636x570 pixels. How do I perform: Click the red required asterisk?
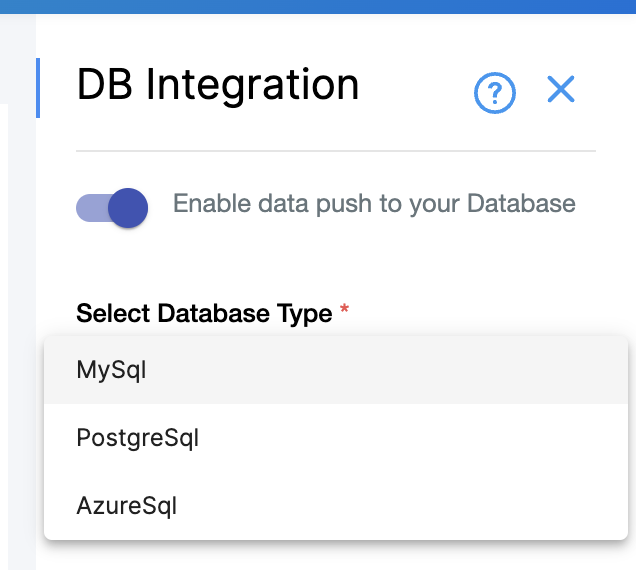[x=345, y=311]
